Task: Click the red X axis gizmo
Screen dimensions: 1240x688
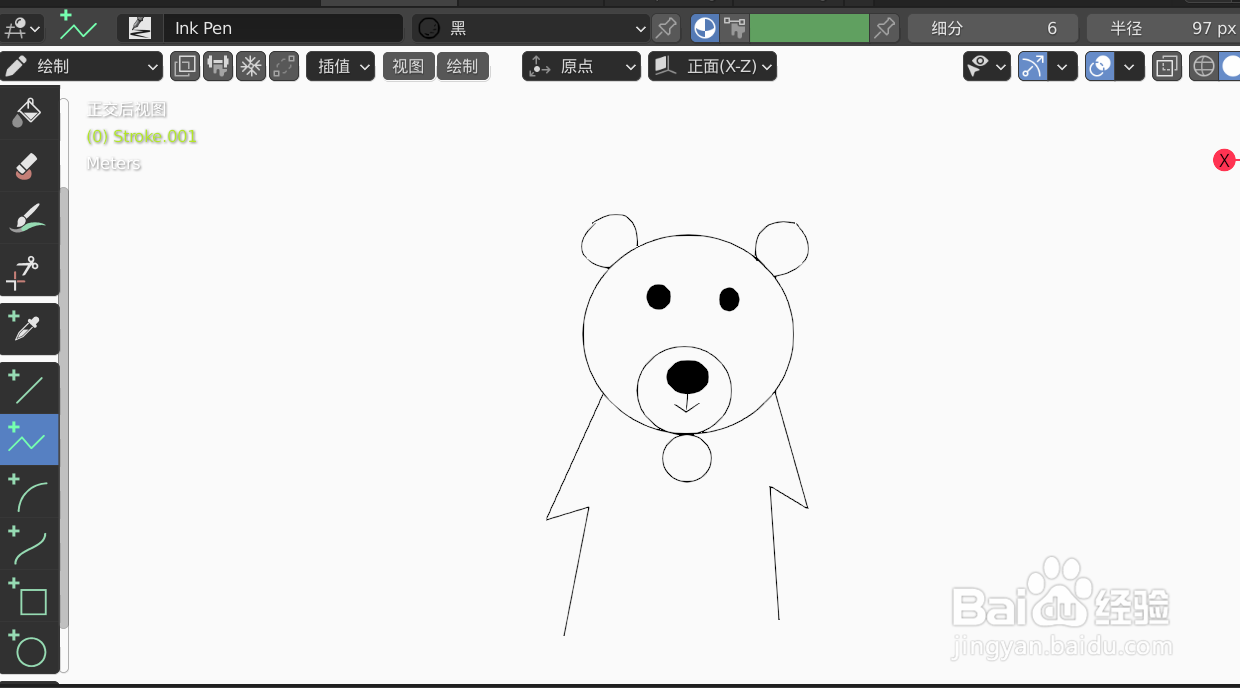Action: [1224, 160]
